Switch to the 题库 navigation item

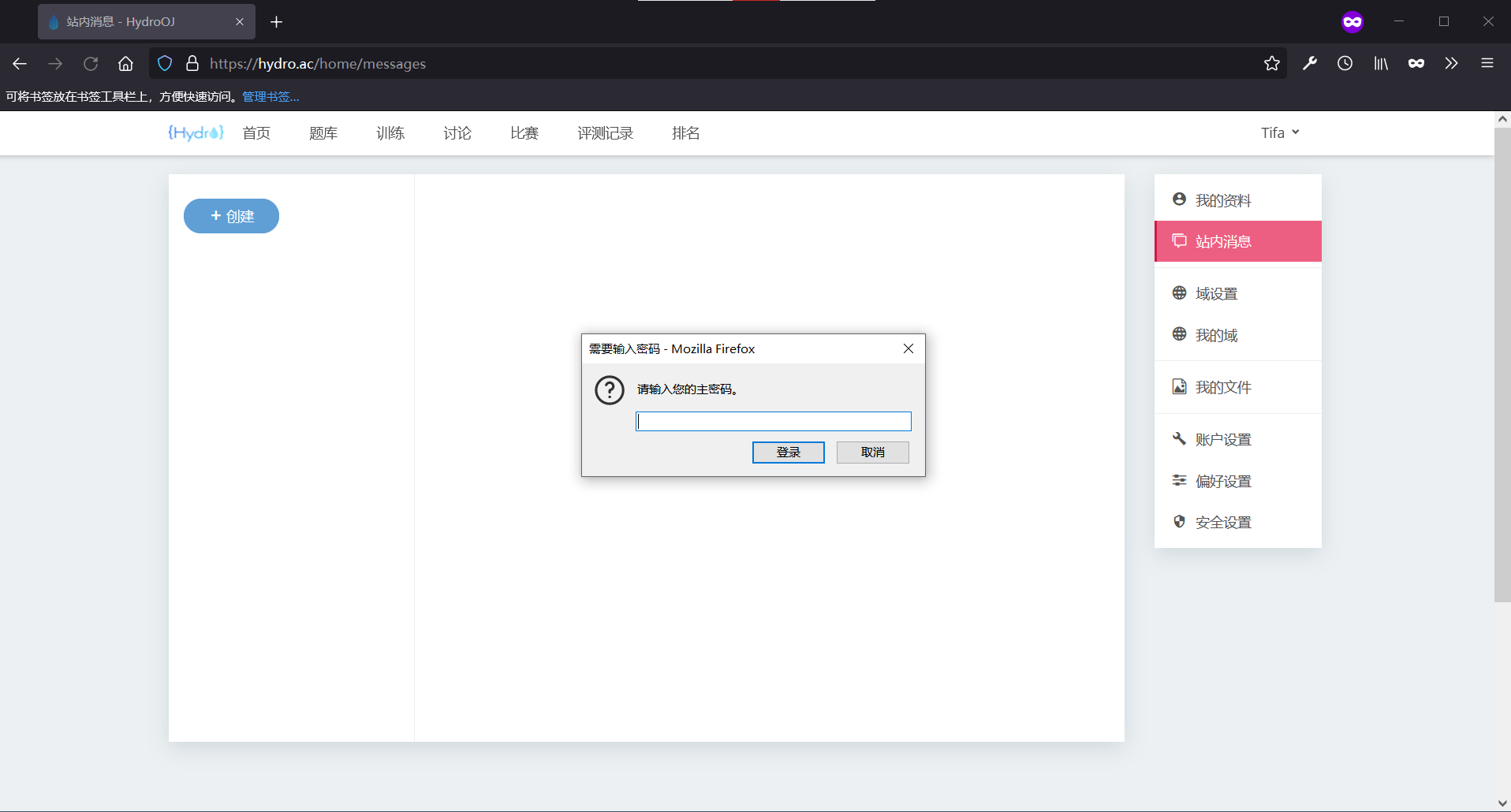pos(323,132)
